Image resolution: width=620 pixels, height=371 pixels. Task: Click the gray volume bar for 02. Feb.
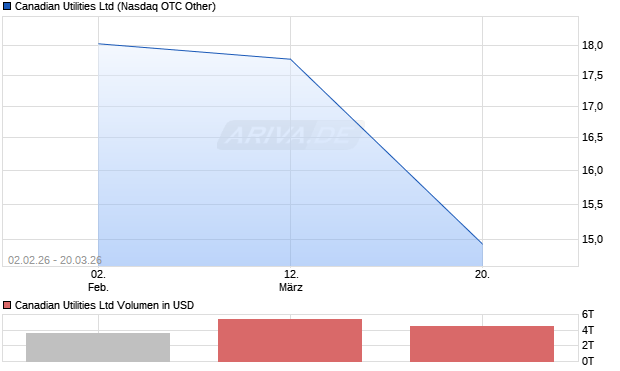click(x=98, y=347)
